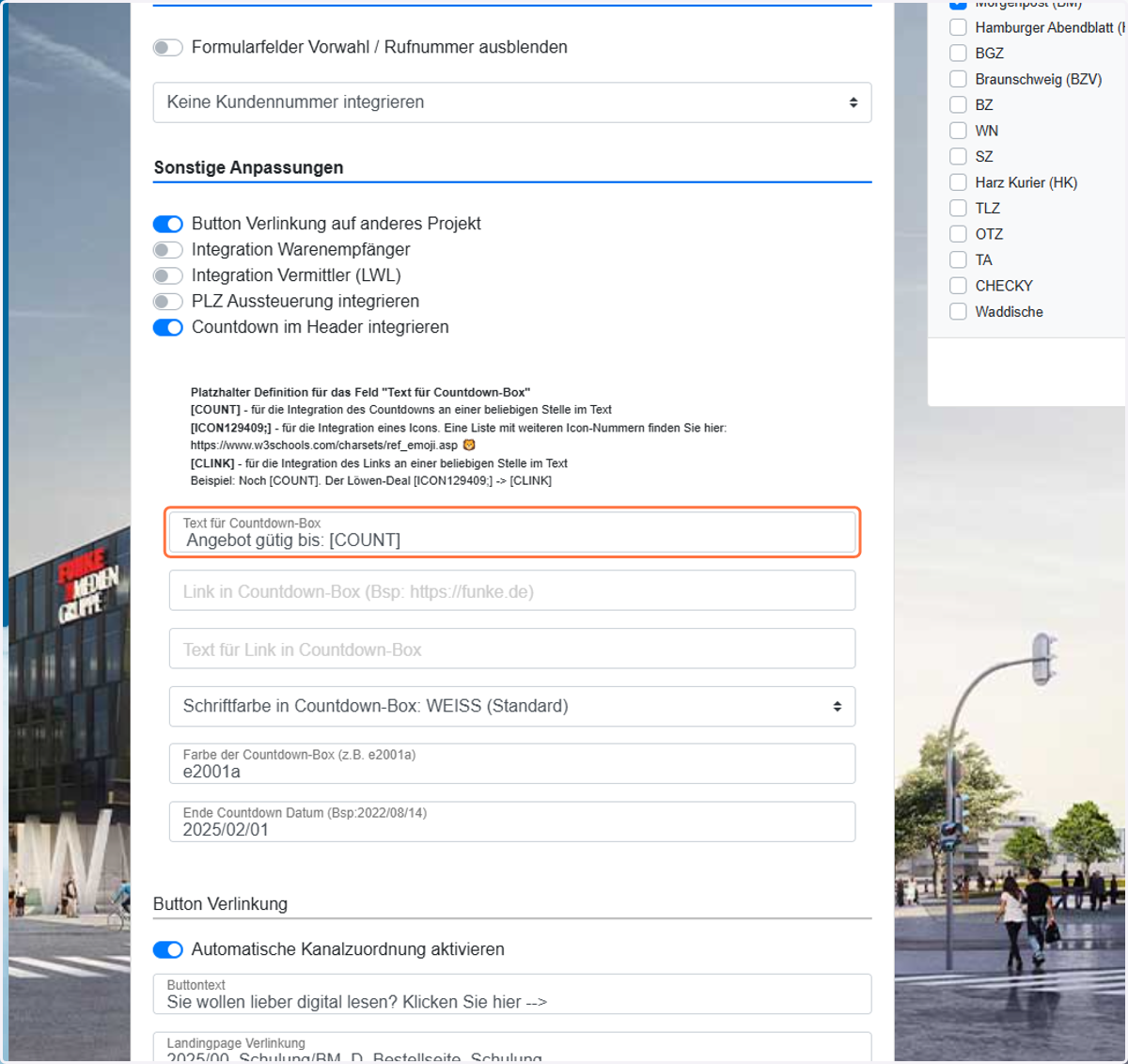Select the CHECKY checkbox
Viewport: 1128px width, 1064px height.
pyautogui.click(x=958, y=286)
